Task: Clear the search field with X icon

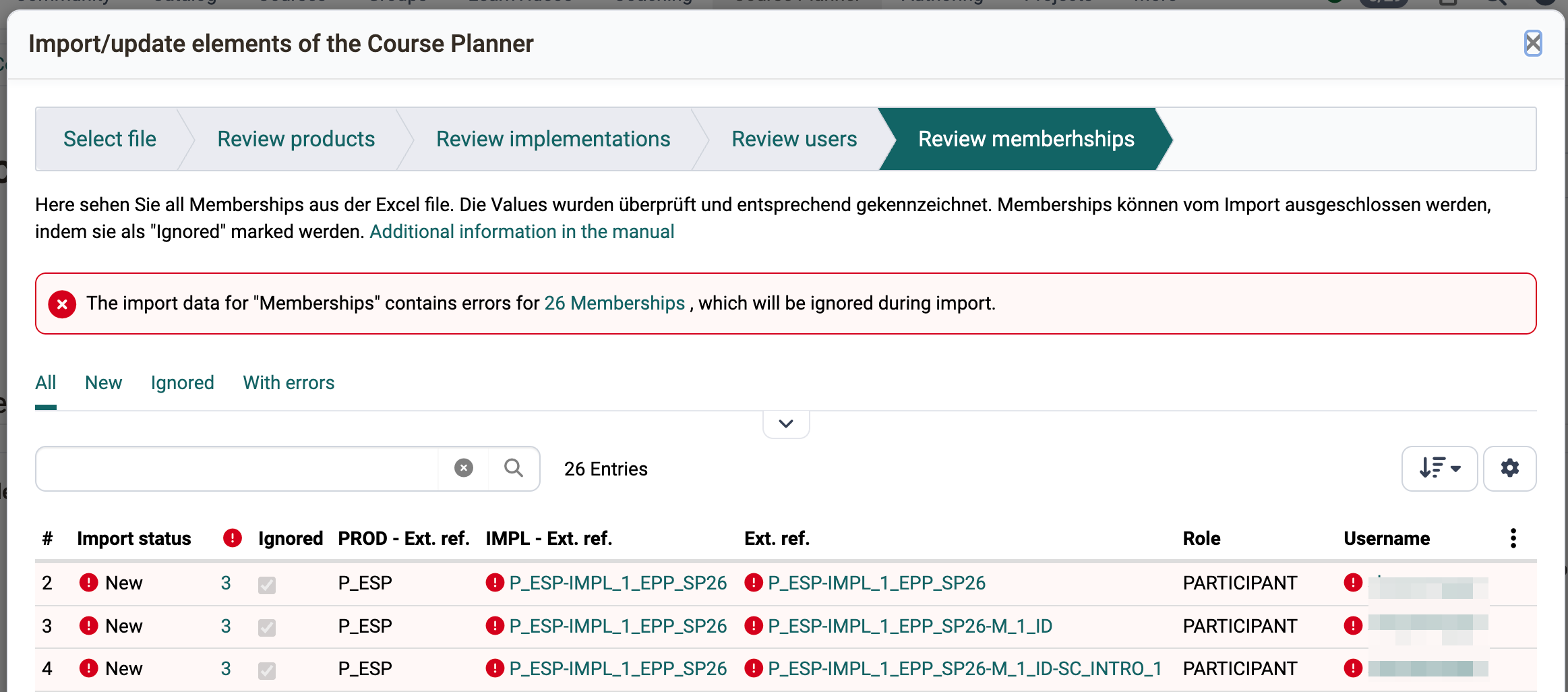Action: tap(463, 468)
